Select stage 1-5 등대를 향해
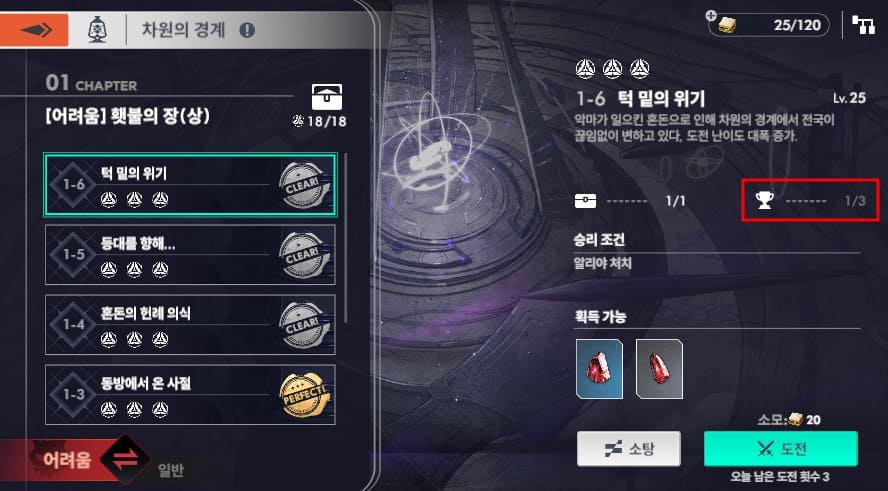The width and height of the screenshot is (888, 491). click(190, 255)
